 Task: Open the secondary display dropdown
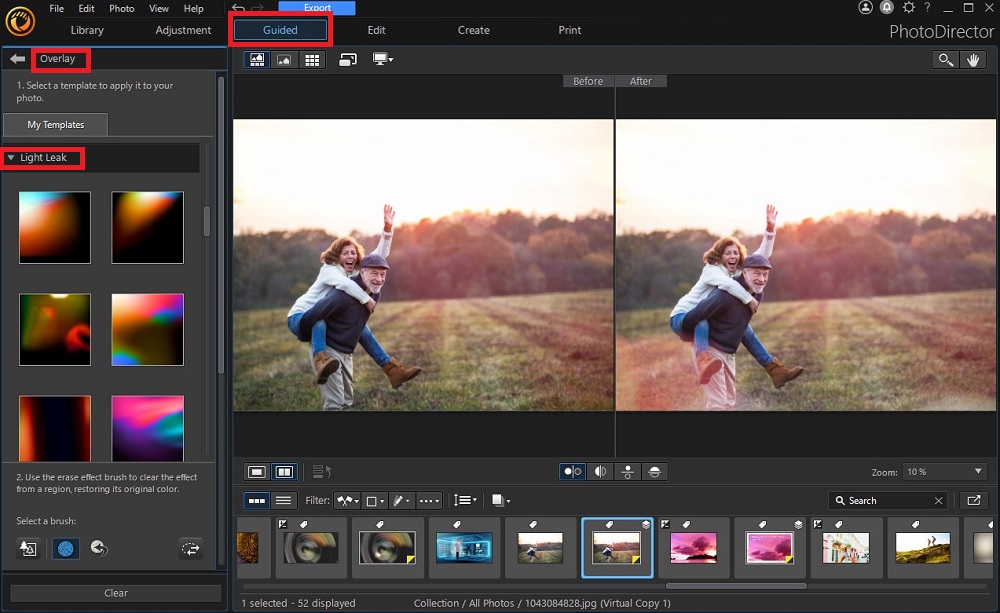382,59
